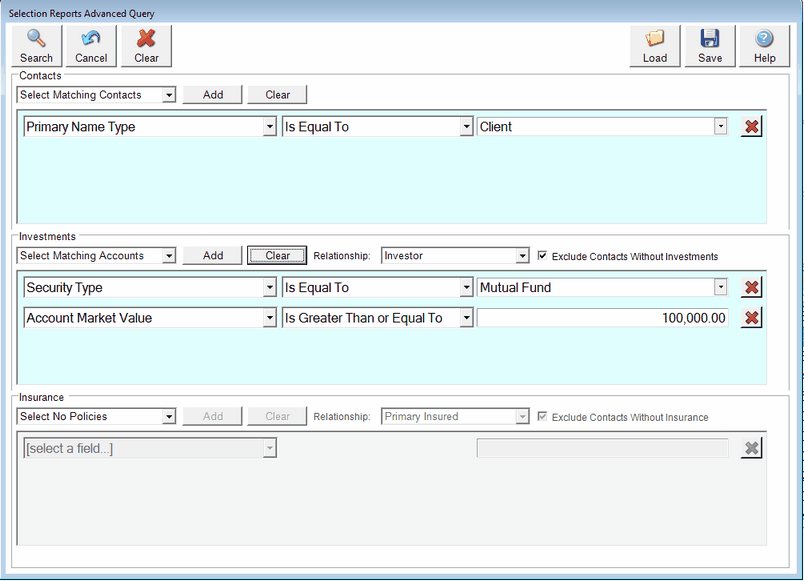This screenshot has height=581, width=804.
Task: Delete the Primary Name Type criteria row
Action: 751,127
